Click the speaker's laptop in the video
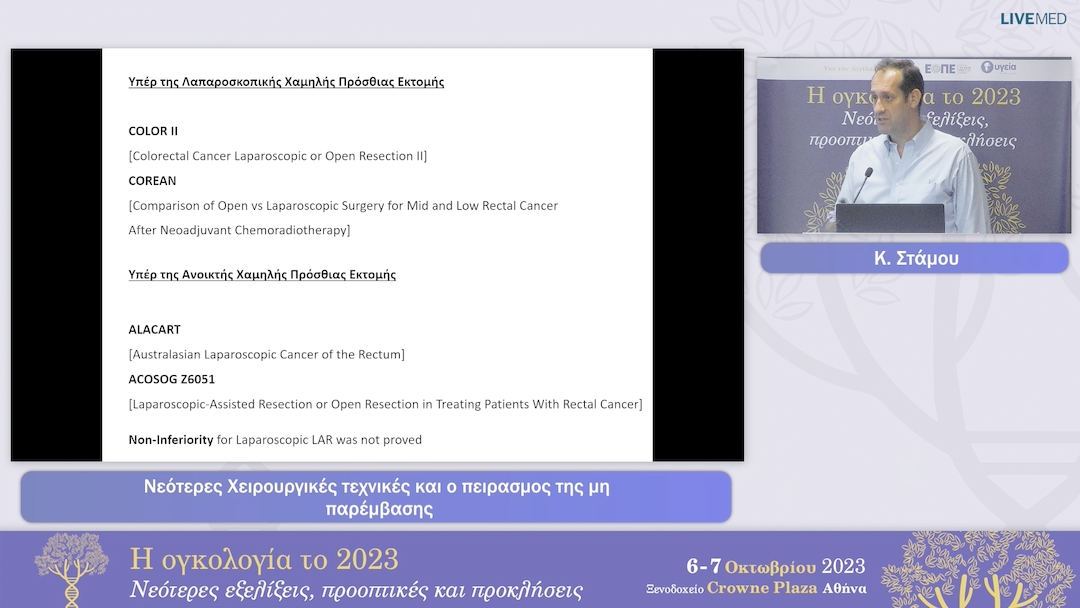Viewport: 1080px width, 608px height. coord(889,218)
